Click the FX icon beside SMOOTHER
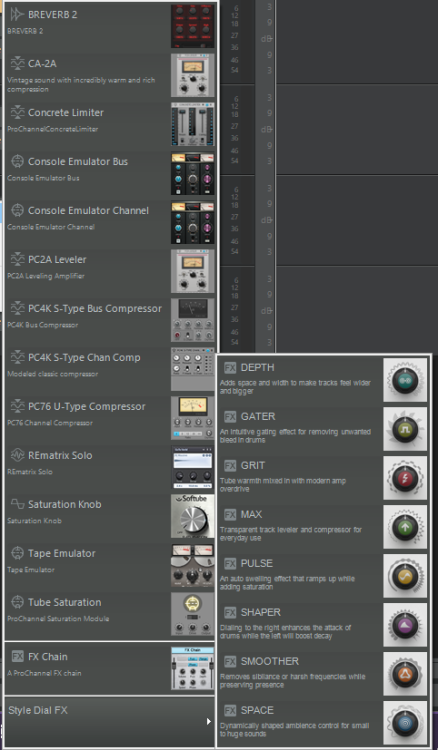Viewport: 438px width, 750px height. [x=230, y=662]
